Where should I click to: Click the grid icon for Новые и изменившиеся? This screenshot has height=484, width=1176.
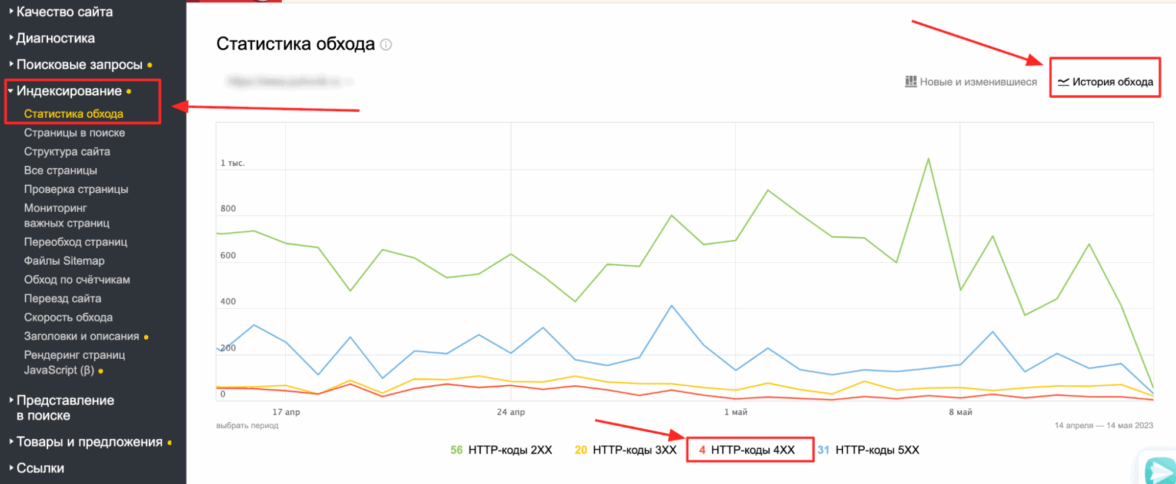(911, 81)
